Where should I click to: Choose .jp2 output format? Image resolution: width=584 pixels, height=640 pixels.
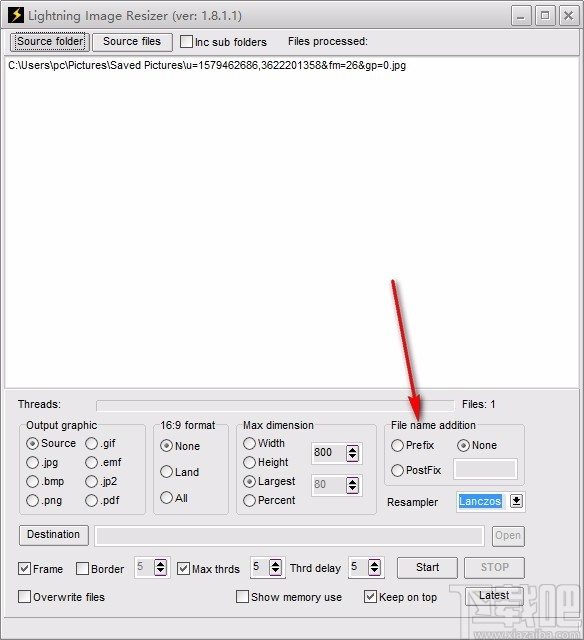pyautogui.click(x=91, y=482)
